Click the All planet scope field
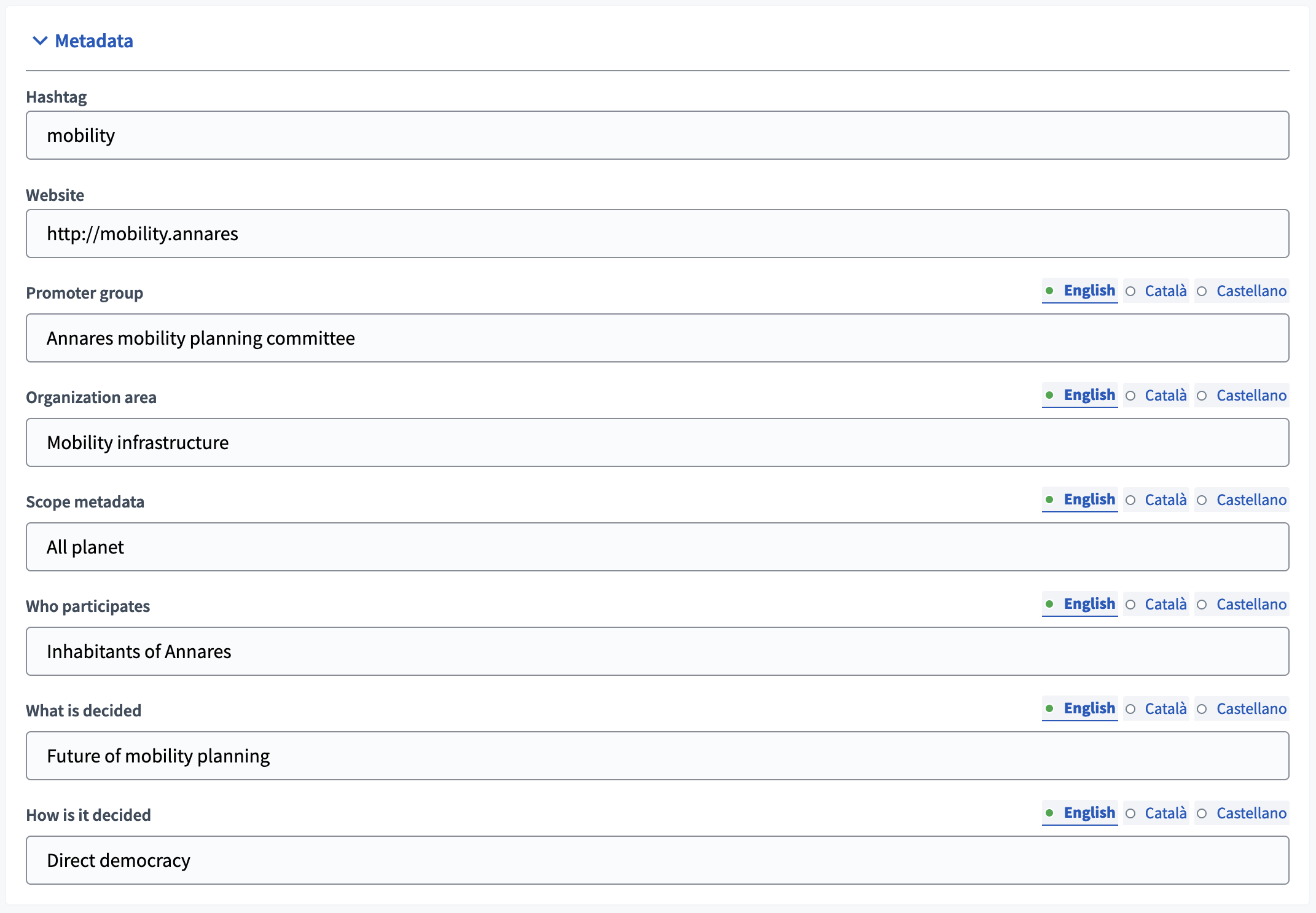 point(657,547)
